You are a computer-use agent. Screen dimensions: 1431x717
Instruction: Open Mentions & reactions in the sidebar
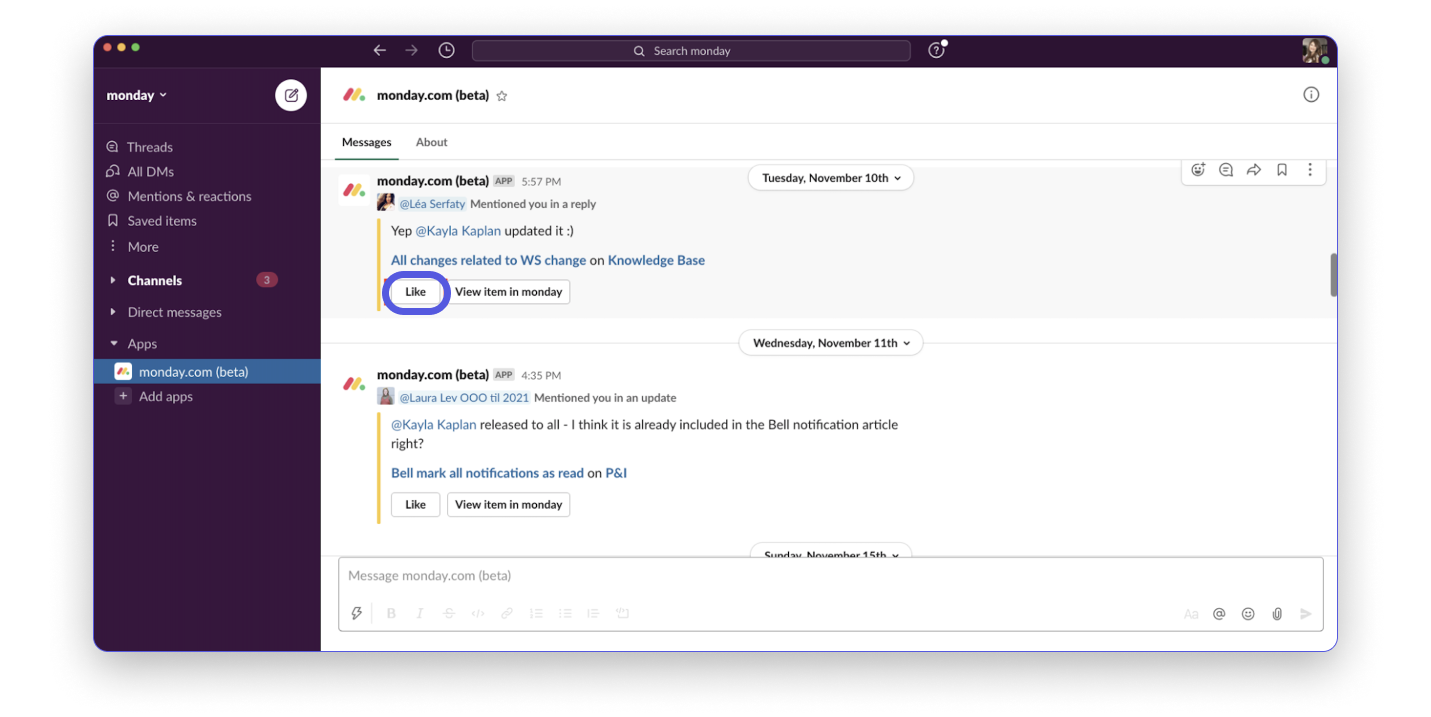point(179,196)
